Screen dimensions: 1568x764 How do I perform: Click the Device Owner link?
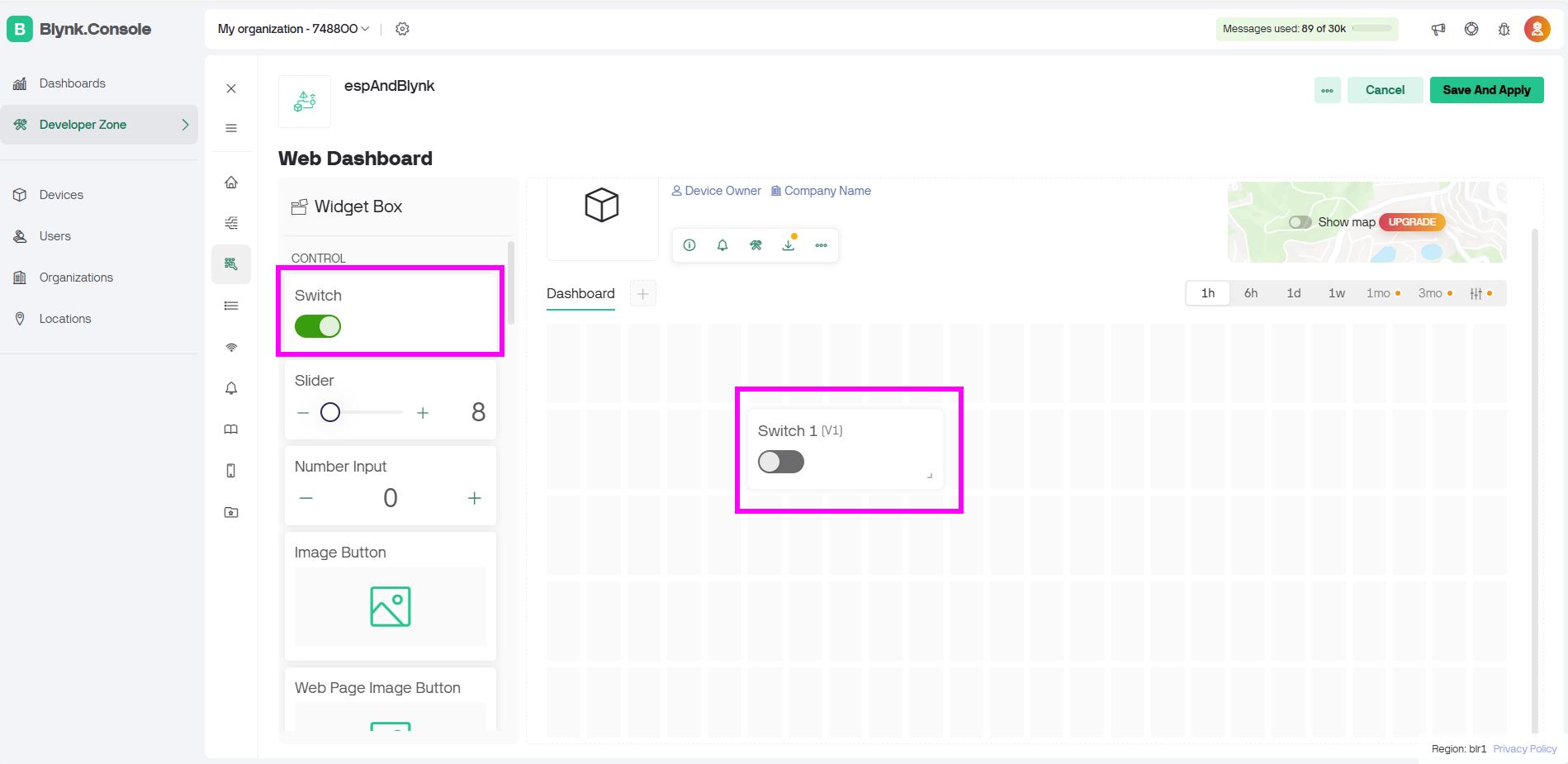[717, 191]
